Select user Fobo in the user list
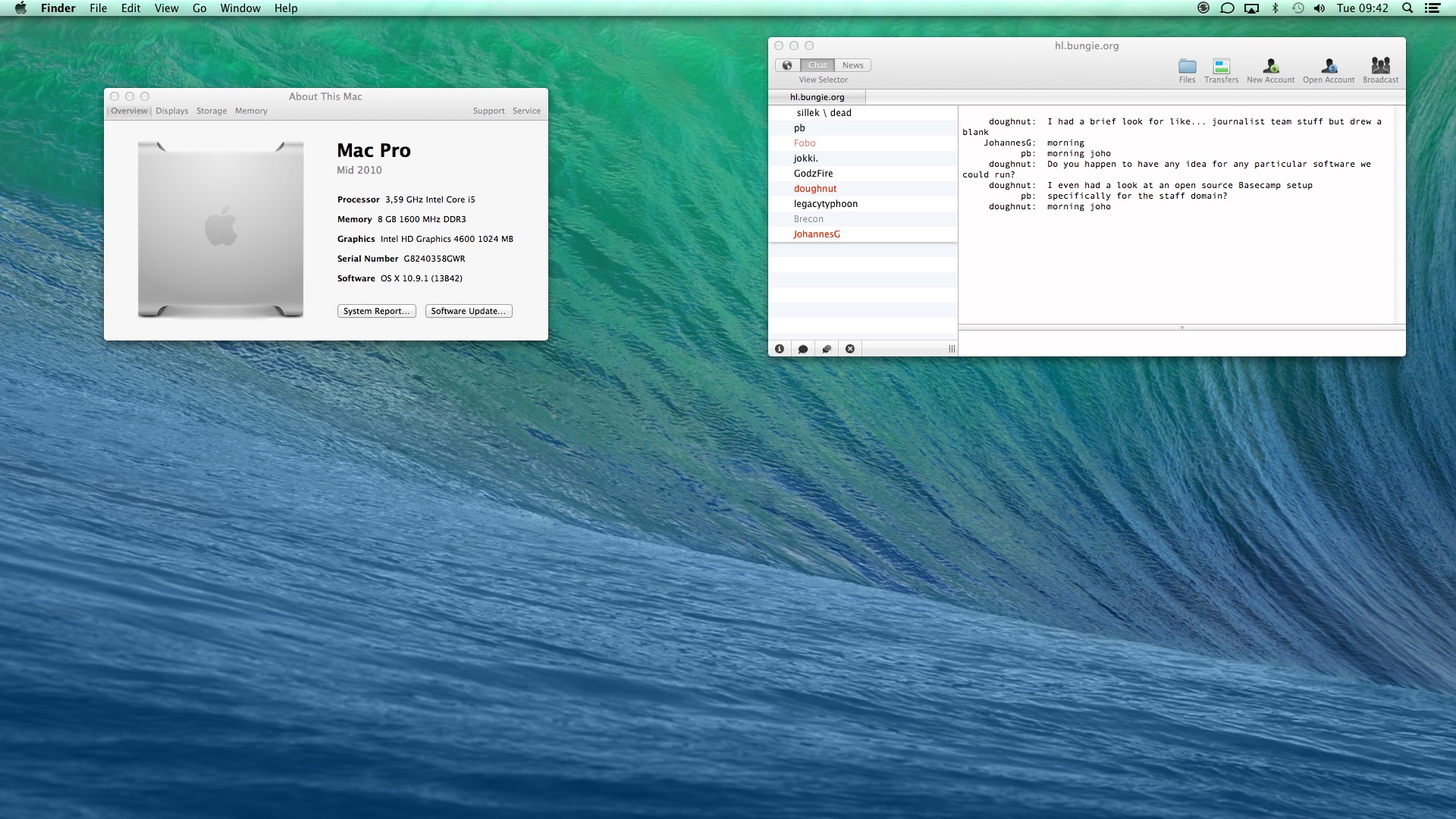This screenshot has width=1456, height=819. 863,143
